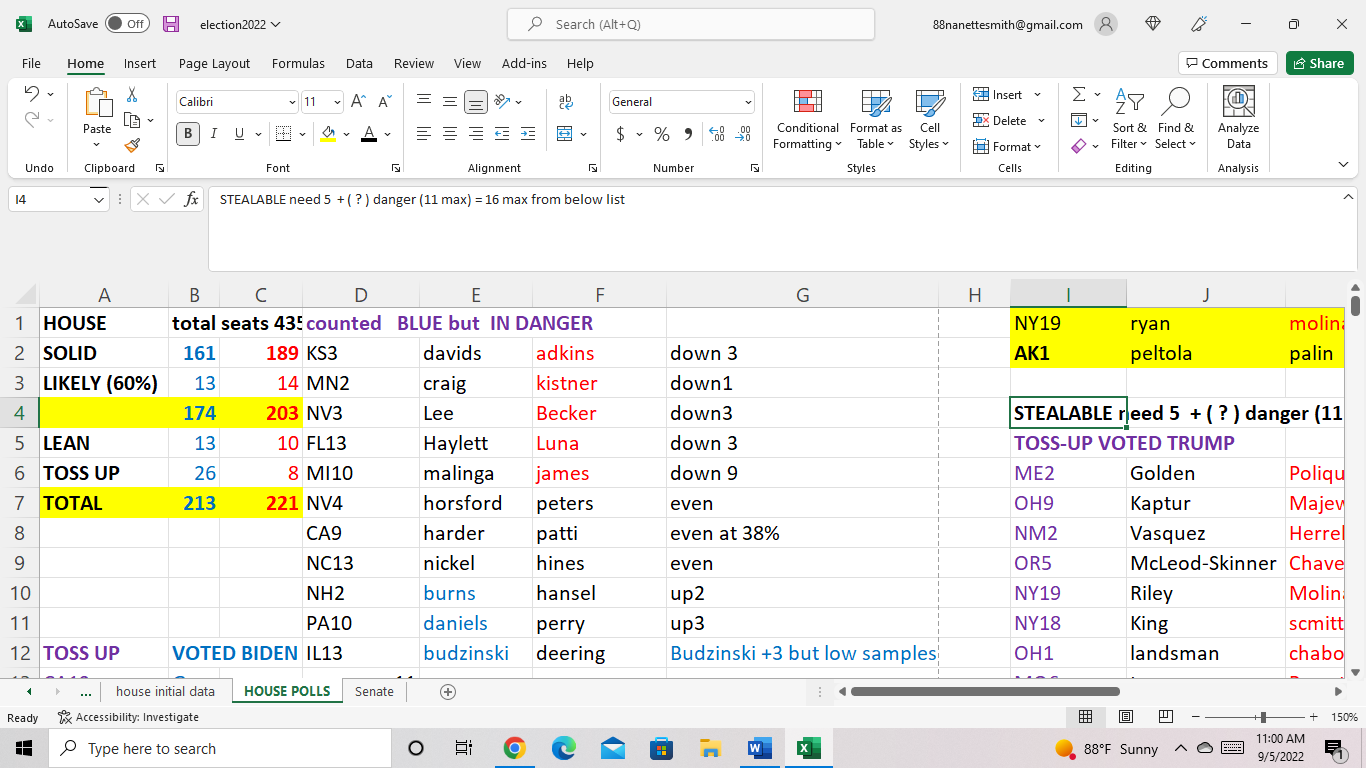This screenshot has height=768, width=1366.
Task: Click the Save icon in title bar
Action: point(171,24)
